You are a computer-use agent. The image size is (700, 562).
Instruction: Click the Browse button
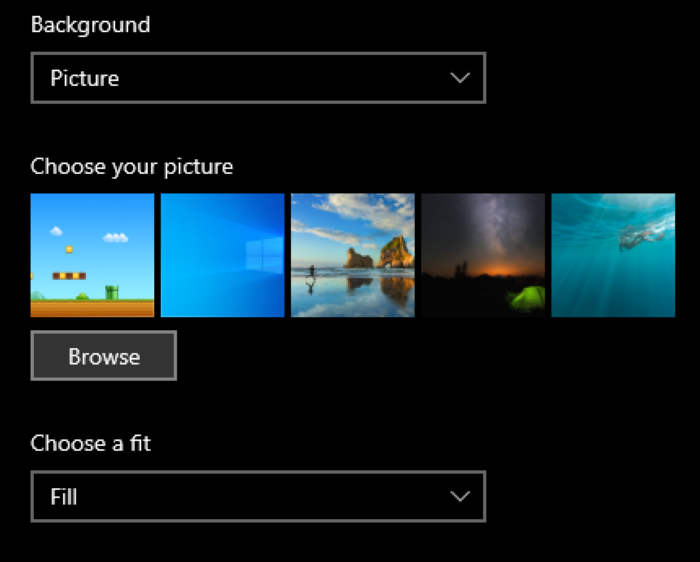[104, 356]
